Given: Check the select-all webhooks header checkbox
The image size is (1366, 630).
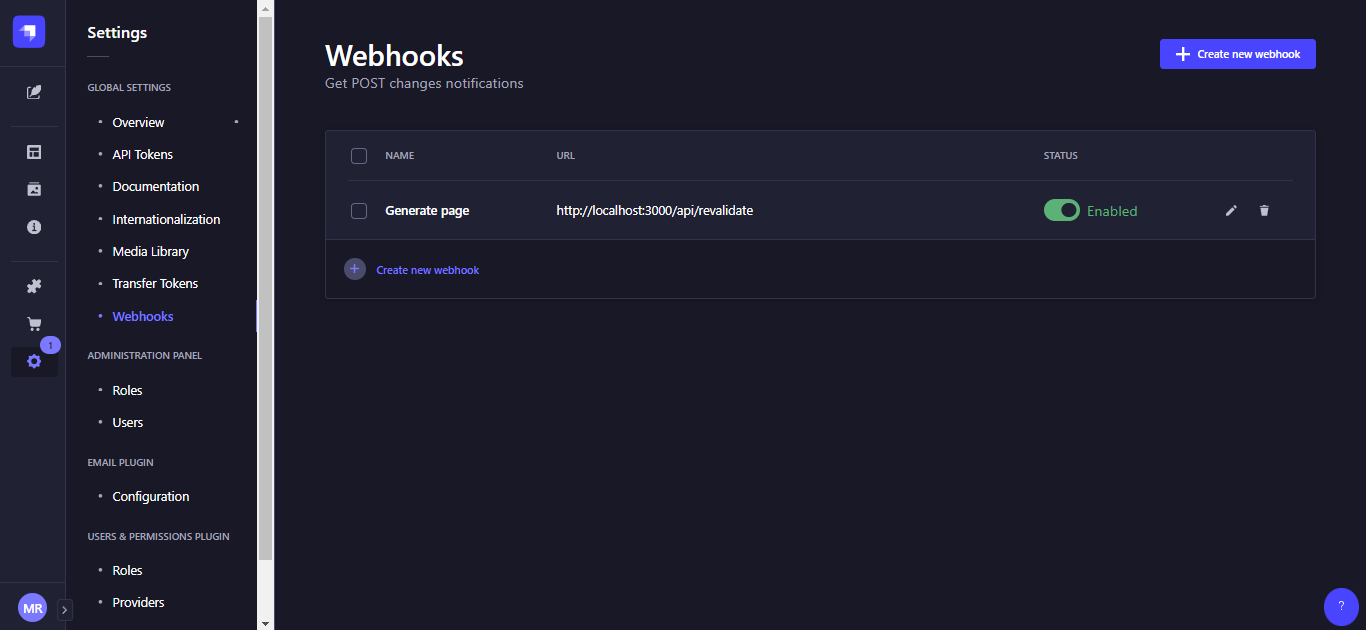Looking at the screenshot, I should point(359,156).
